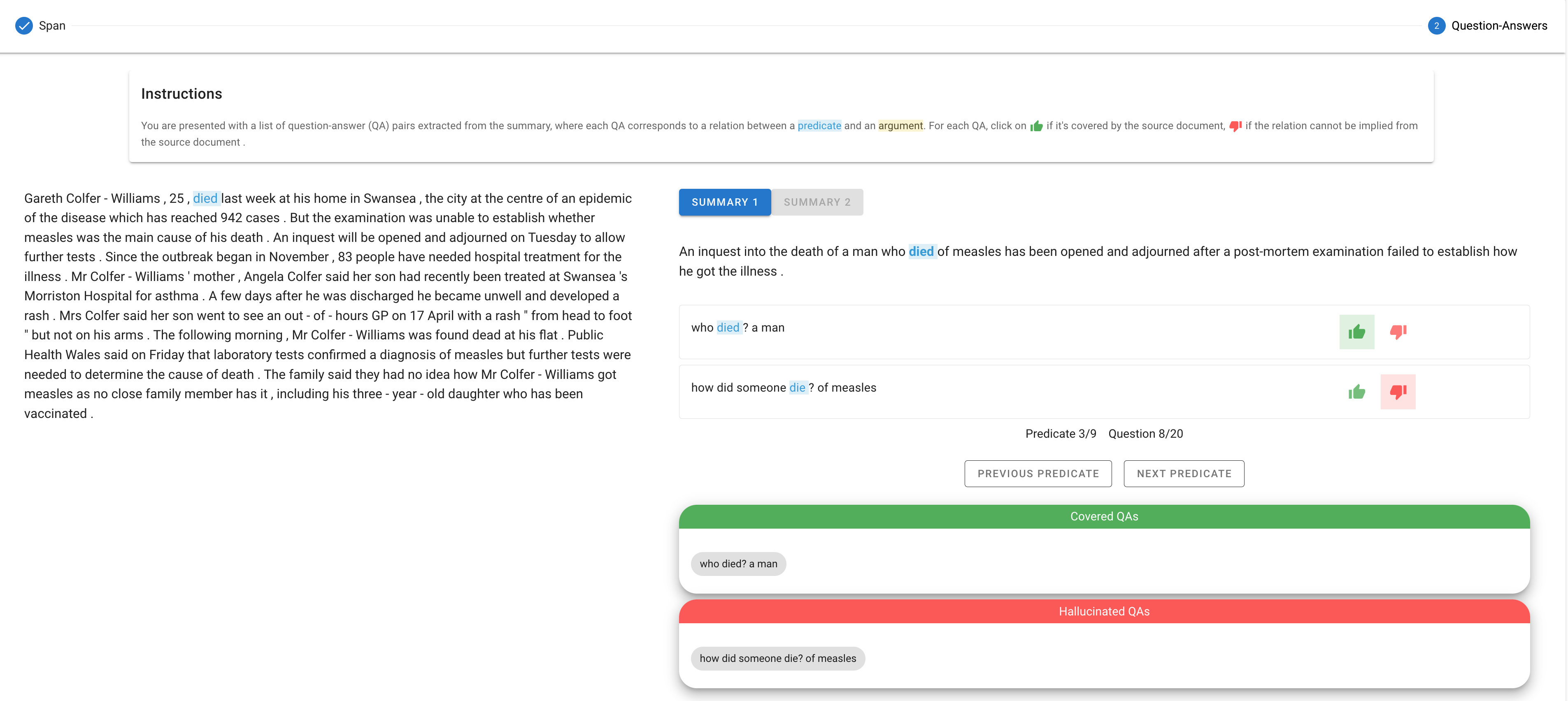This screenshot has height=701, width=1568.
Task: Switch to the Summary 1 tab
Action: (724, 202)
